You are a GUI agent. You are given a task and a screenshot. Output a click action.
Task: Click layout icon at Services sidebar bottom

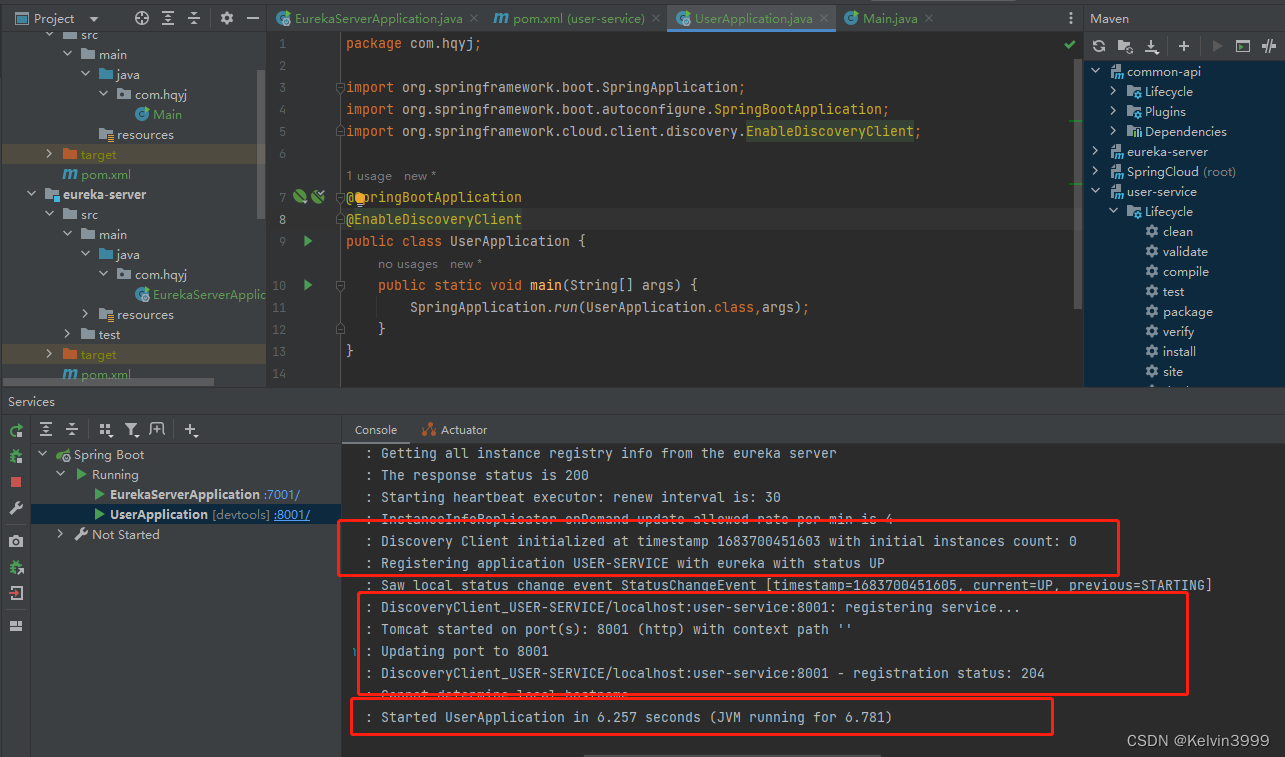[16, 626]
